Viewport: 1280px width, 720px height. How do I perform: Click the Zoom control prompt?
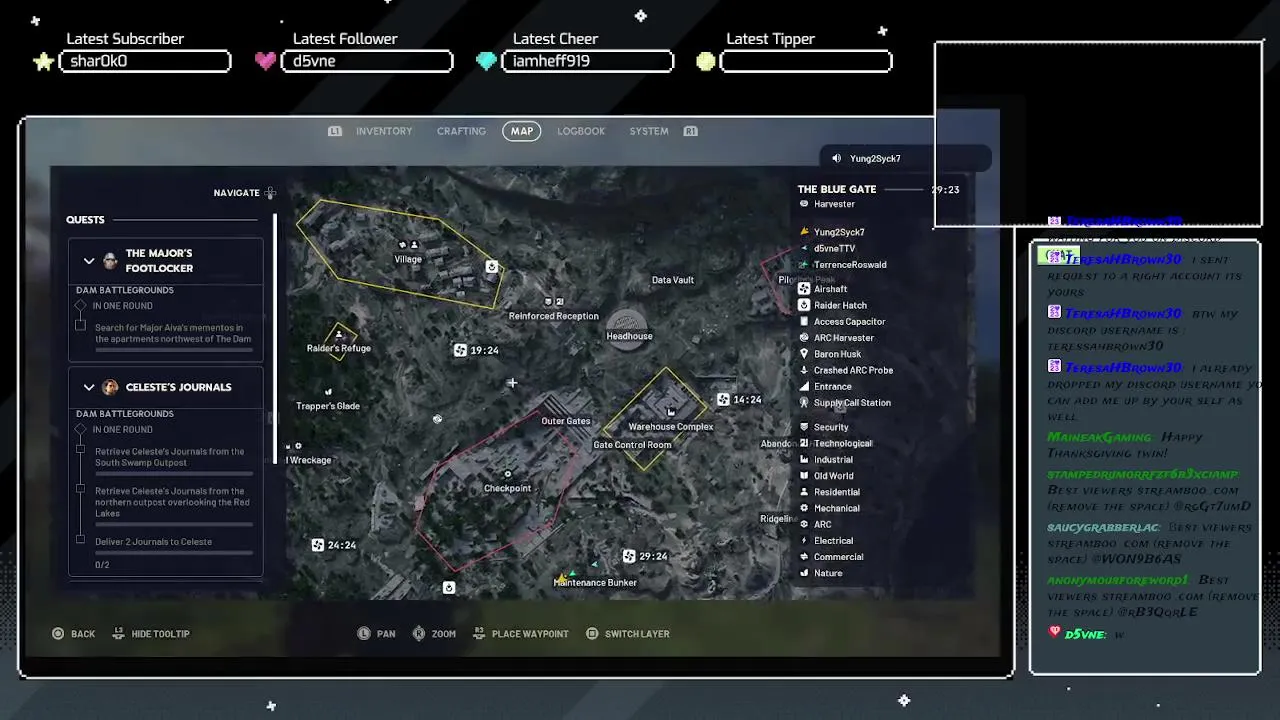[x=434, y=634]
